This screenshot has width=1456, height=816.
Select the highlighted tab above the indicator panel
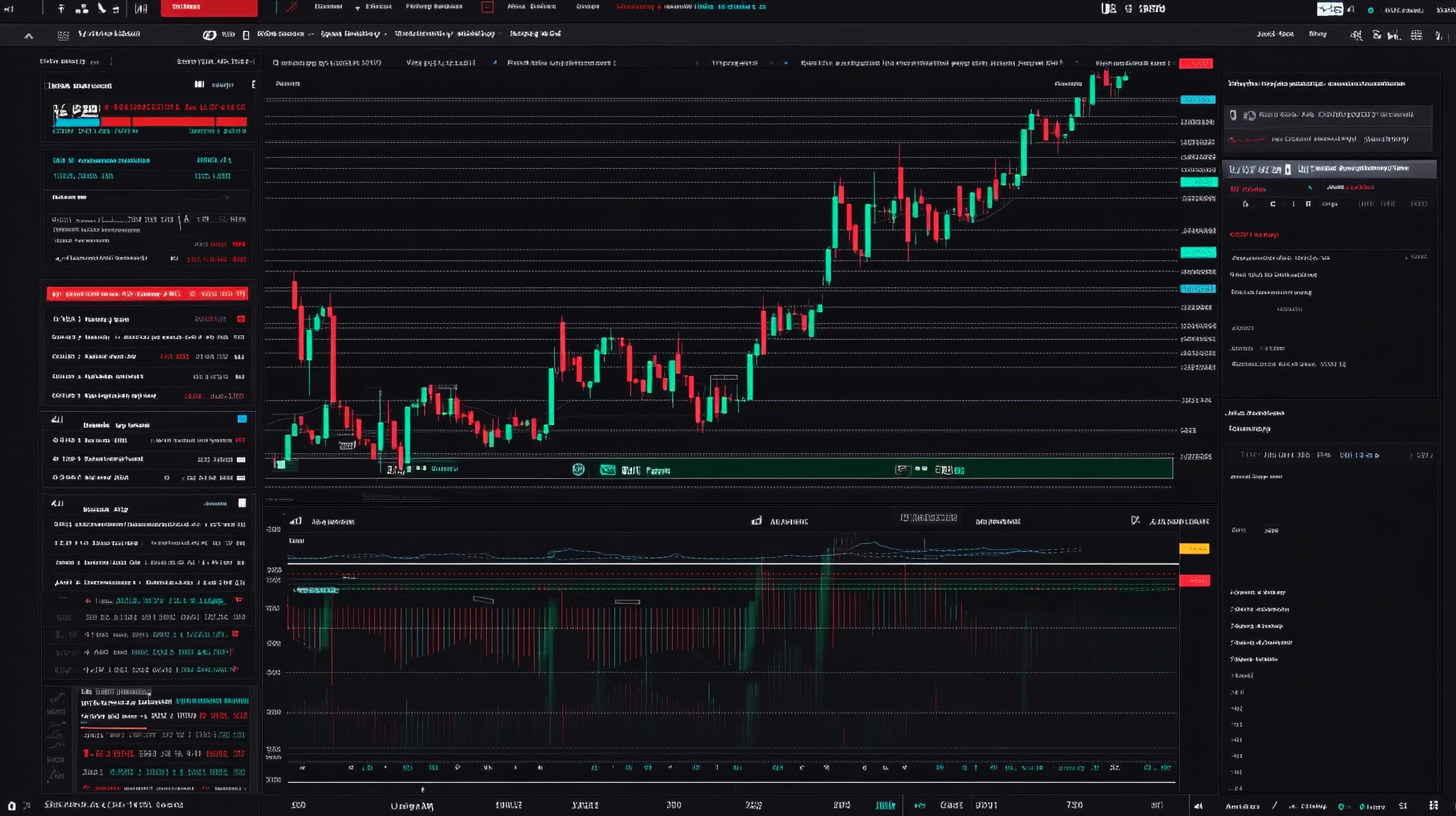click(x=928, y=518)
